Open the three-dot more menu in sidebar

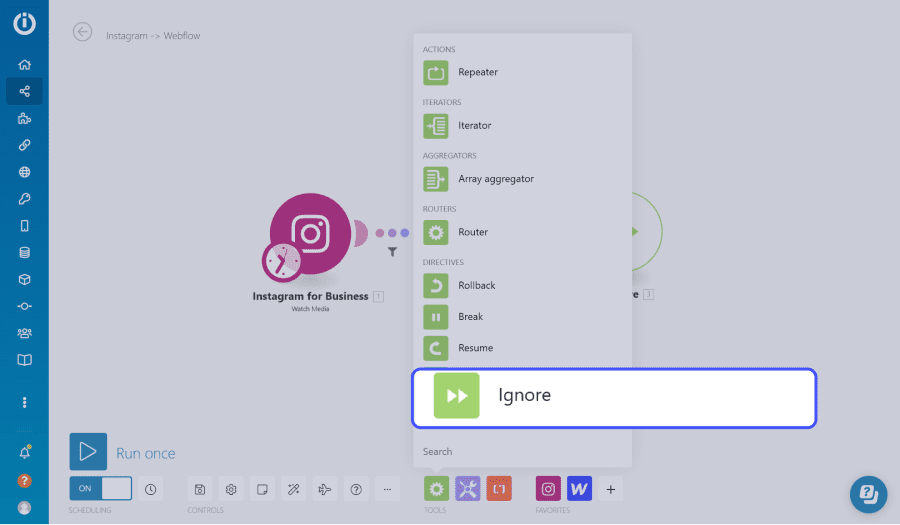click(x=24, y=403)
